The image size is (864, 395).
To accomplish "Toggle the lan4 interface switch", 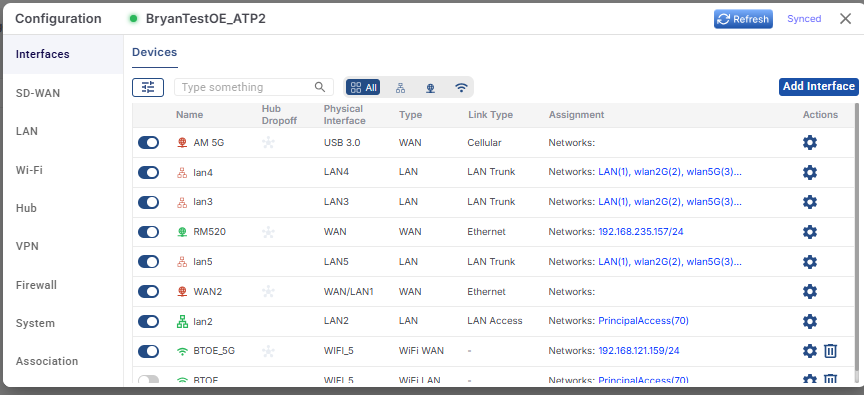I will coord(148,172).
